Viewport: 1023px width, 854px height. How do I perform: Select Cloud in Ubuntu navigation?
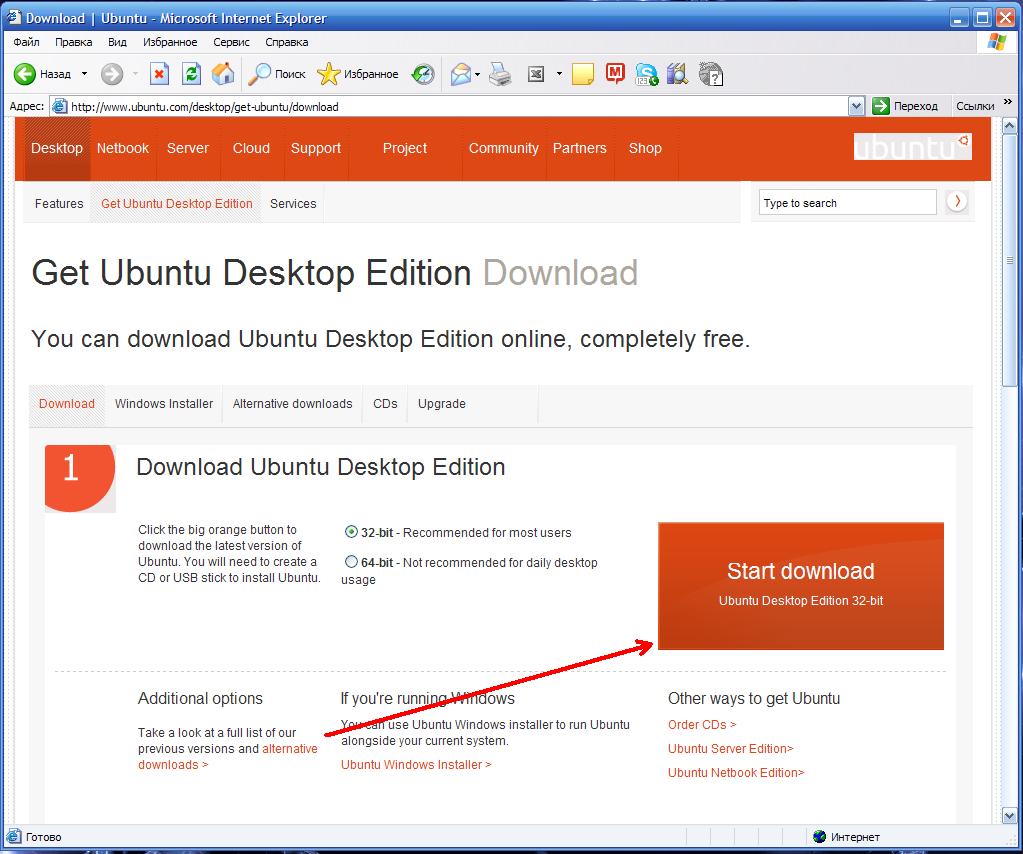click(251, 149)
